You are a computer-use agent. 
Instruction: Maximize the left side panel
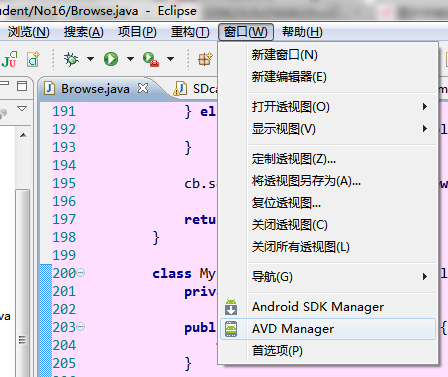[x=22, y=86]
